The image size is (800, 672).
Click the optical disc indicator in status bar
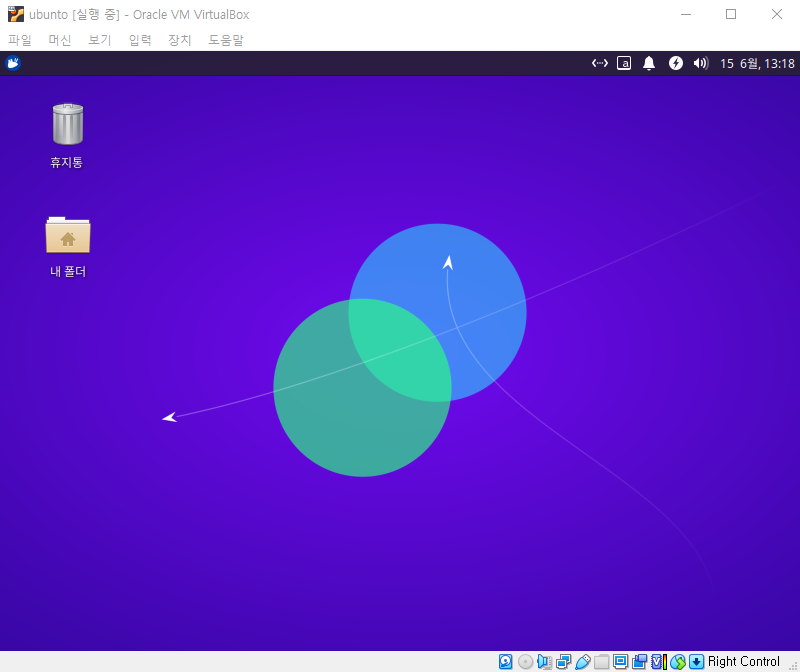525,662
